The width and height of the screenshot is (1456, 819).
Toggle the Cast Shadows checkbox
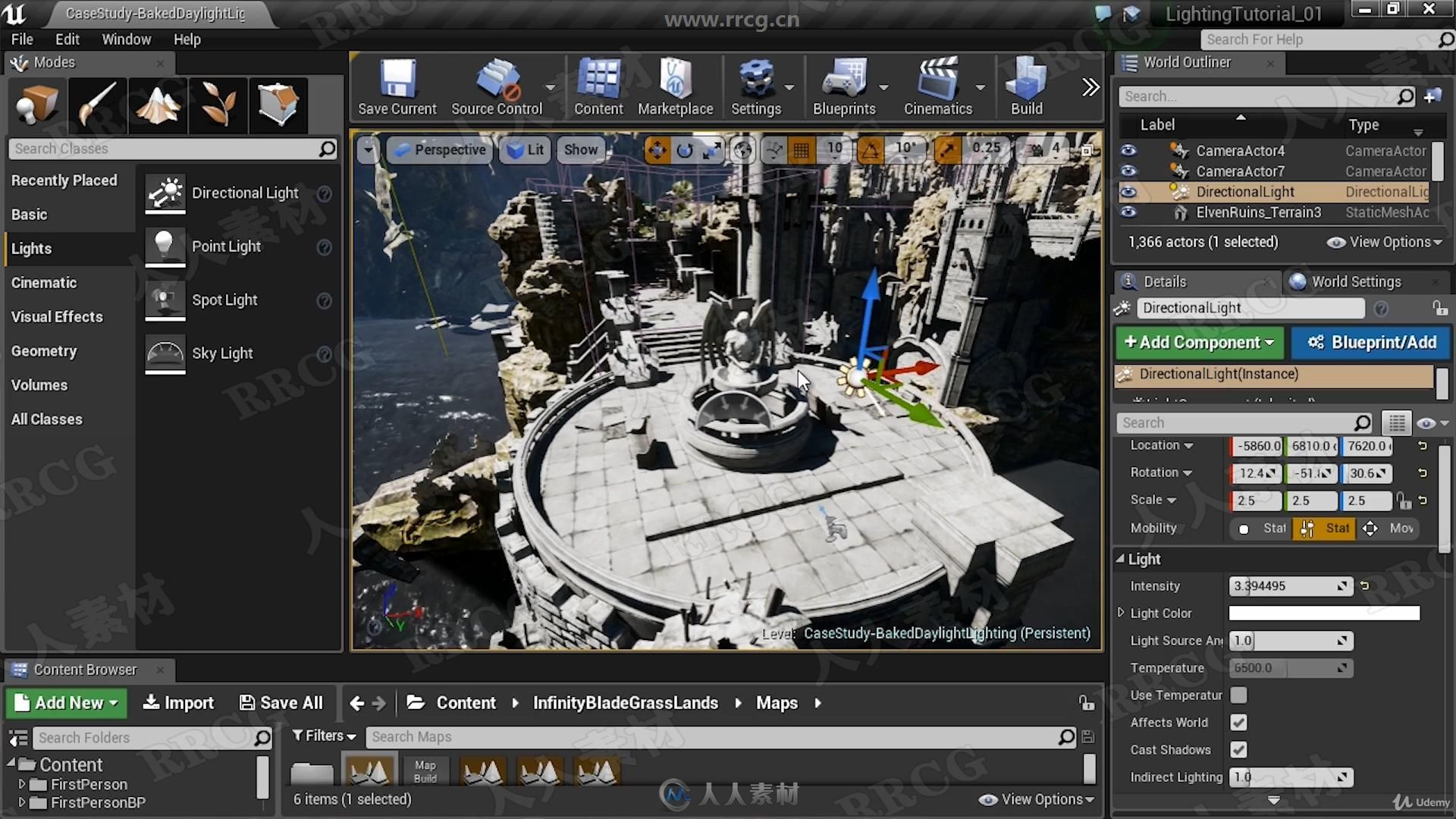pos(1238,749)
